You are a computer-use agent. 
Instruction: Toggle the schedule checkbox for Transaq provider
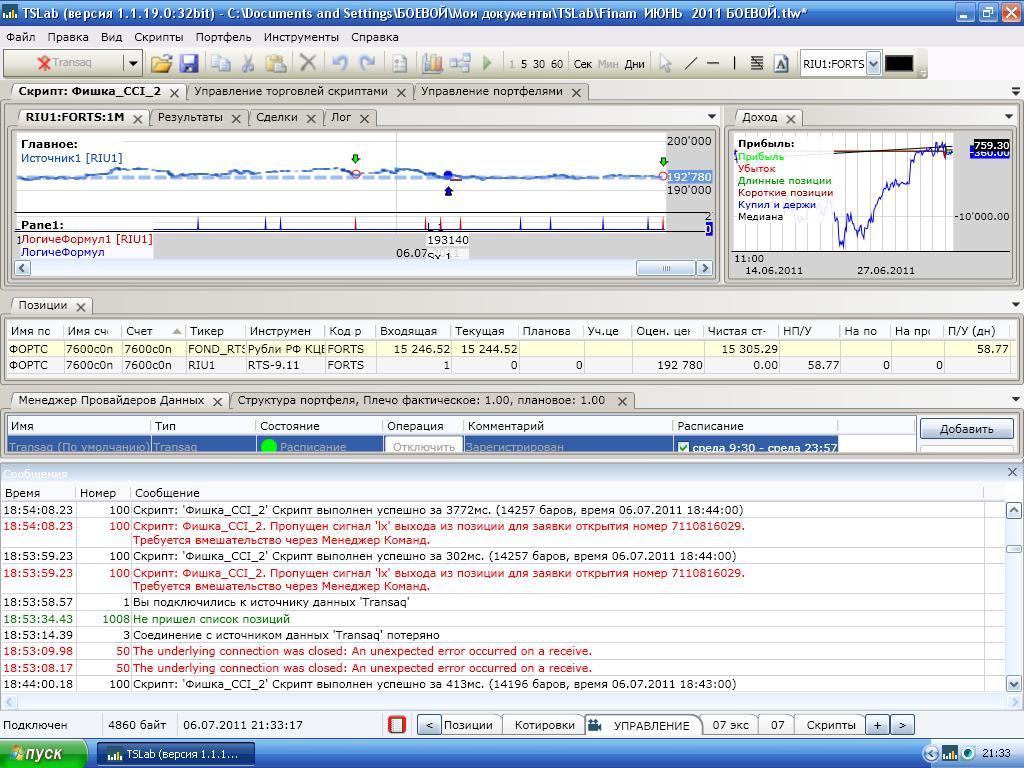click(x=684, y=448)
